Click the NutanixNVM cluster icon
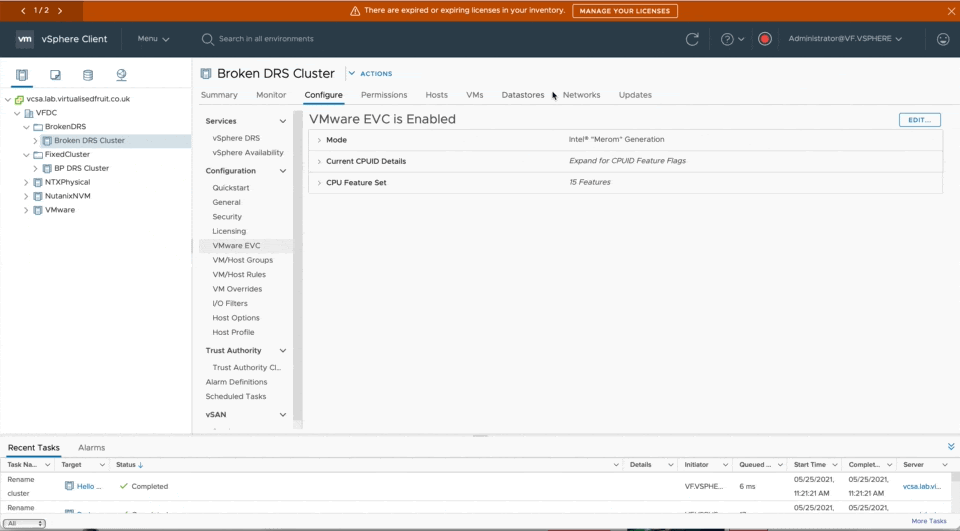The height and width of the screenshot is (531, 960). coord(38,196)
